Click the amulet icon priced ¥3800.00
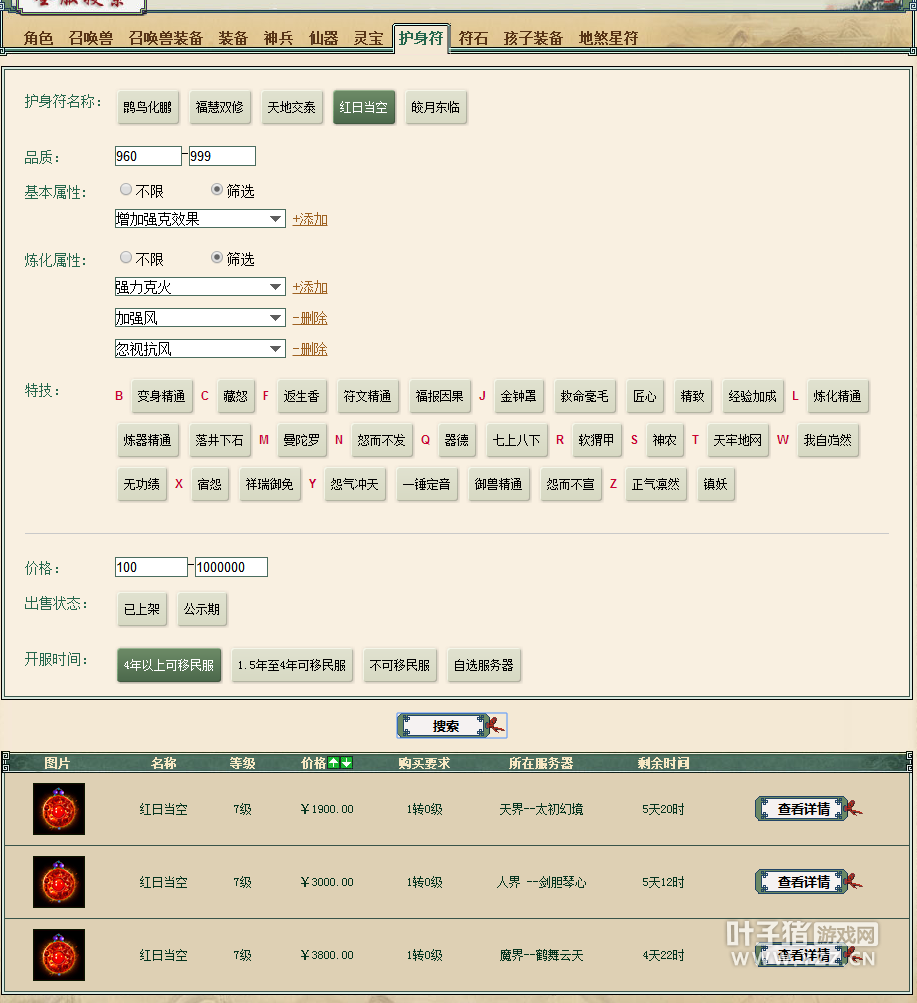The height and width of the screenshot is (1003, 917). tap(59, 955)
